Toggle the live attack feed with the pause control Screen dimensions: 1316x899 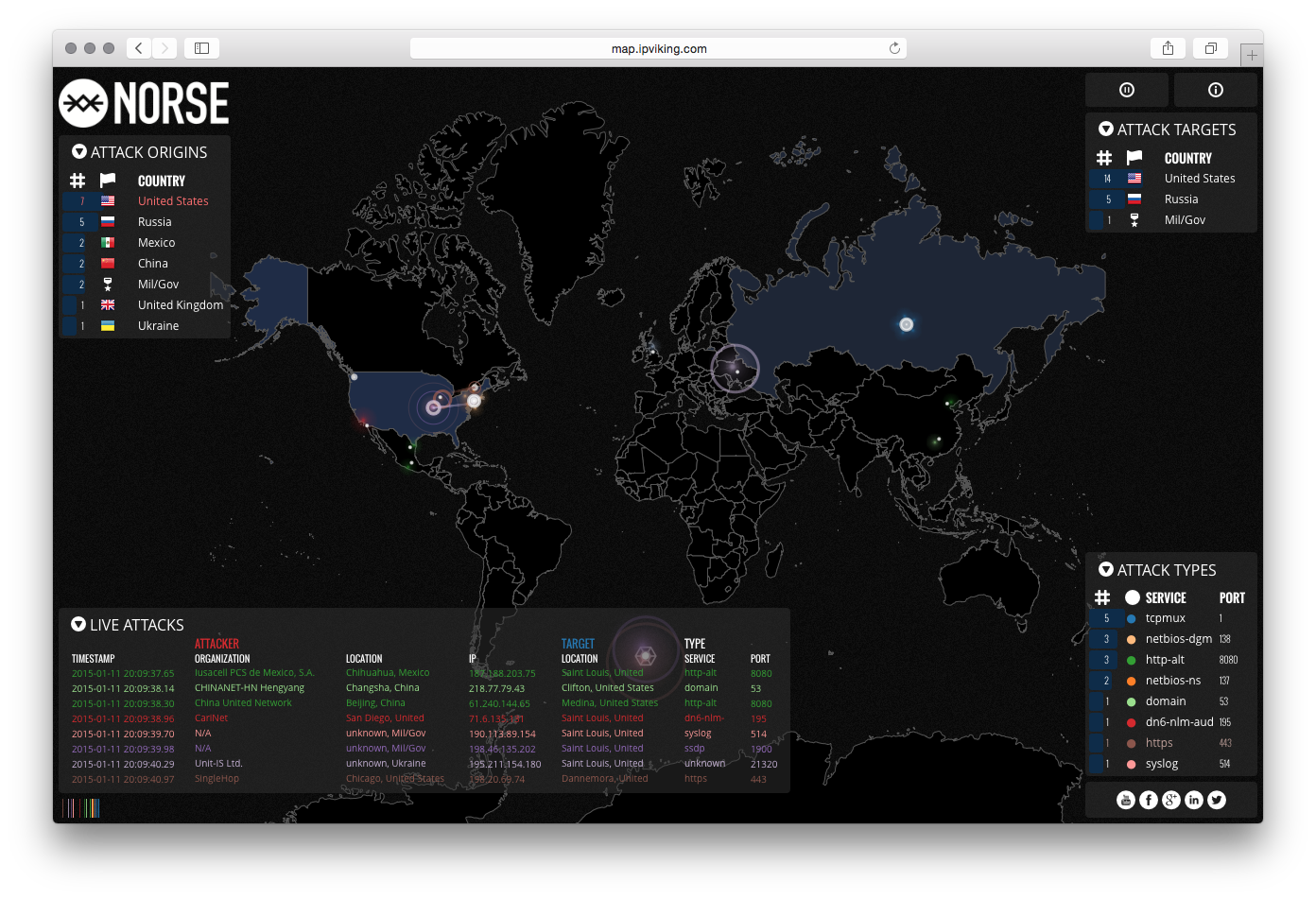point(1127,90)
